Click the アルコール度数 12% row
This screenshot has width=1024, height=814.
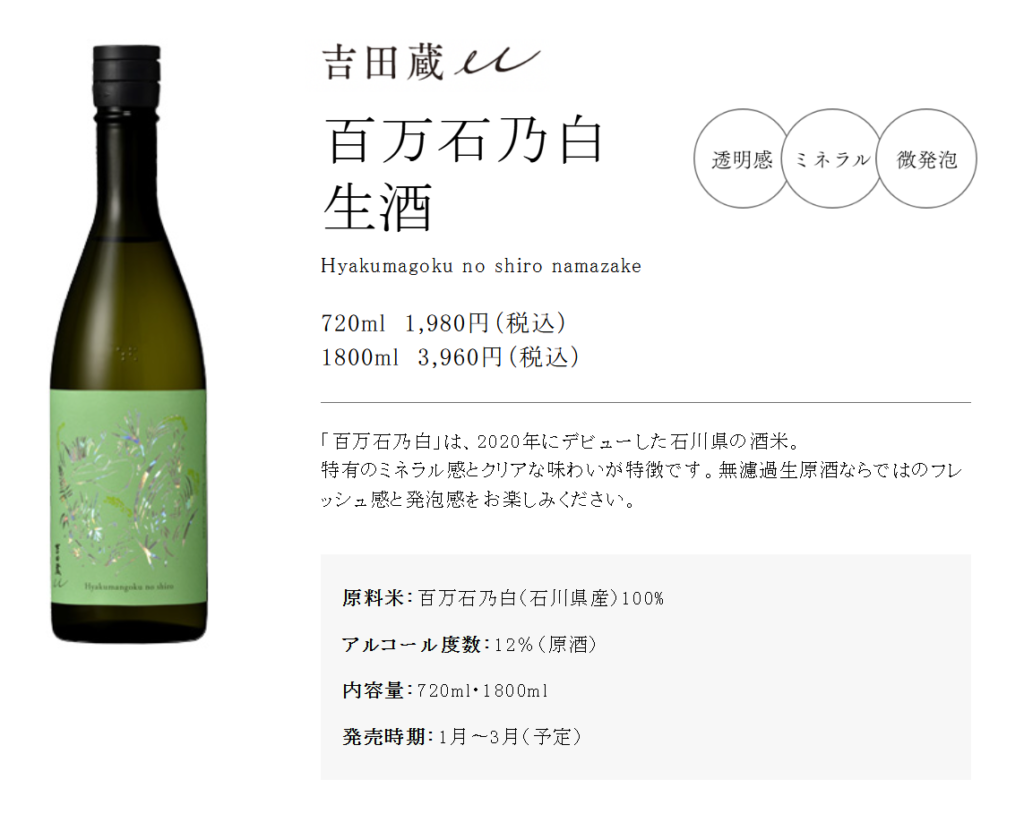tap(470, 645)
